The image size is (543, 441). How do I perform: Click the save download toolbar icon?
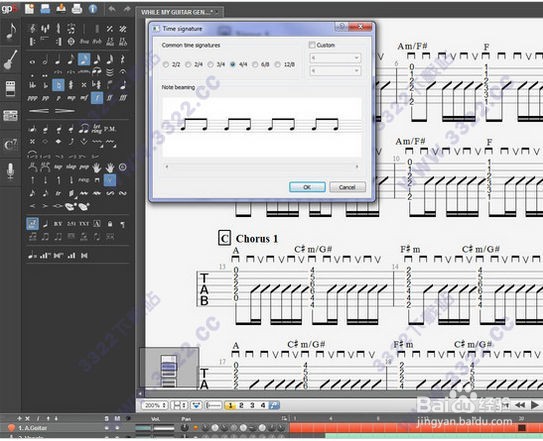[x=61, y=9]
